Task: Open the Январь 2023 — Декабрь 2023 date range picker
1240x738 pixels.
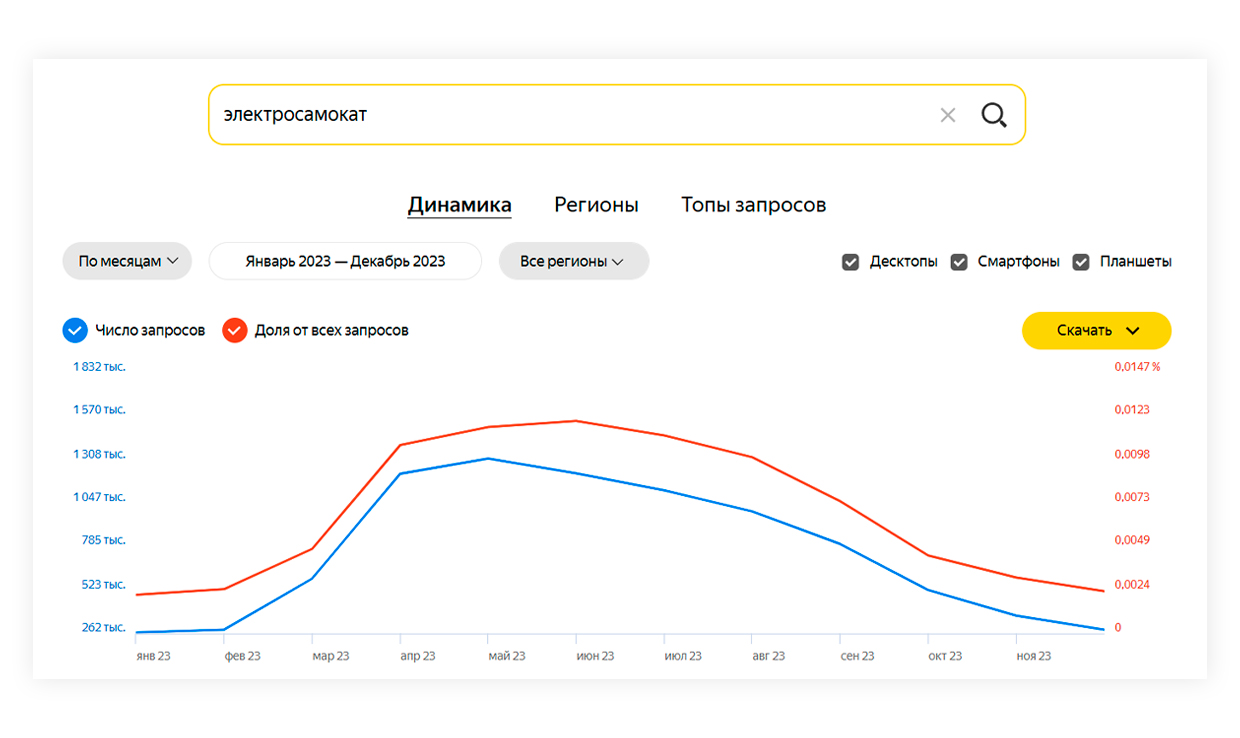Action: coord(345,261)
